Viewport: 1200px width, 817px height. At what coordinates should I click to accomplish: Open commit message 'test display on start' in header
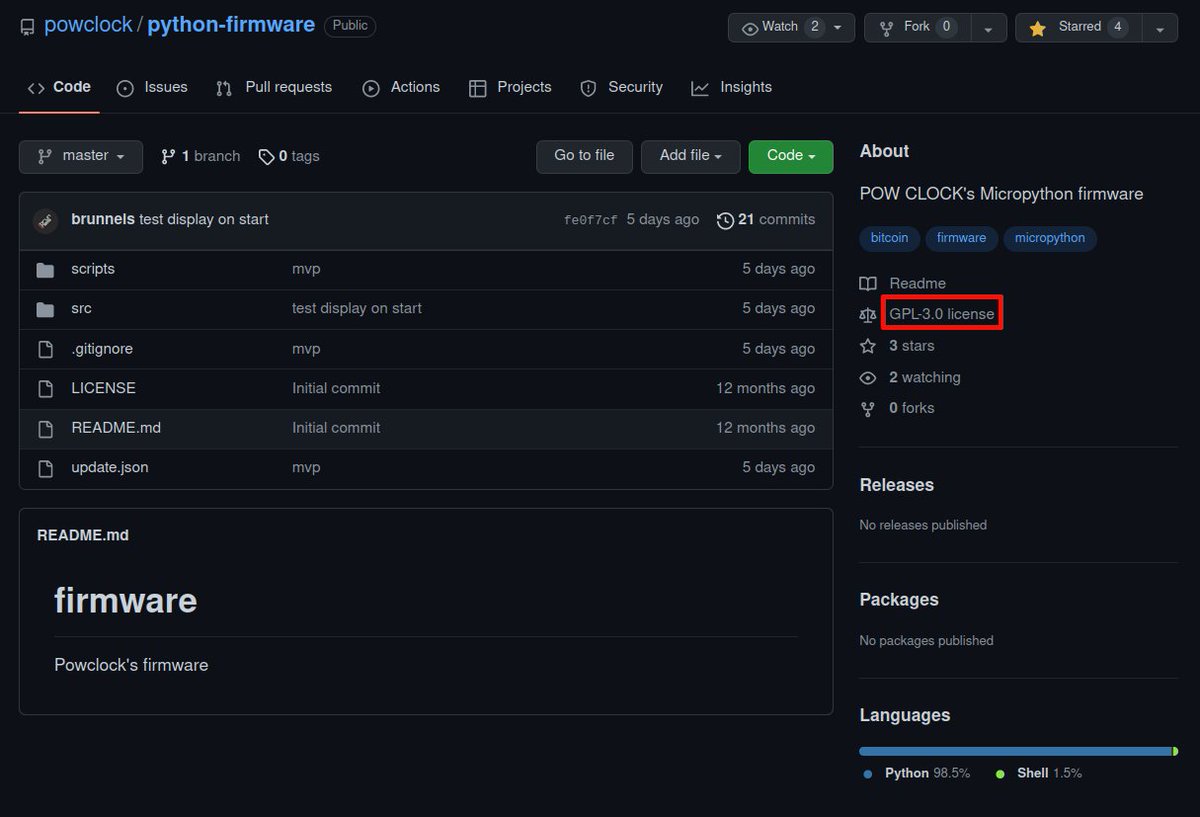point(204,219)
